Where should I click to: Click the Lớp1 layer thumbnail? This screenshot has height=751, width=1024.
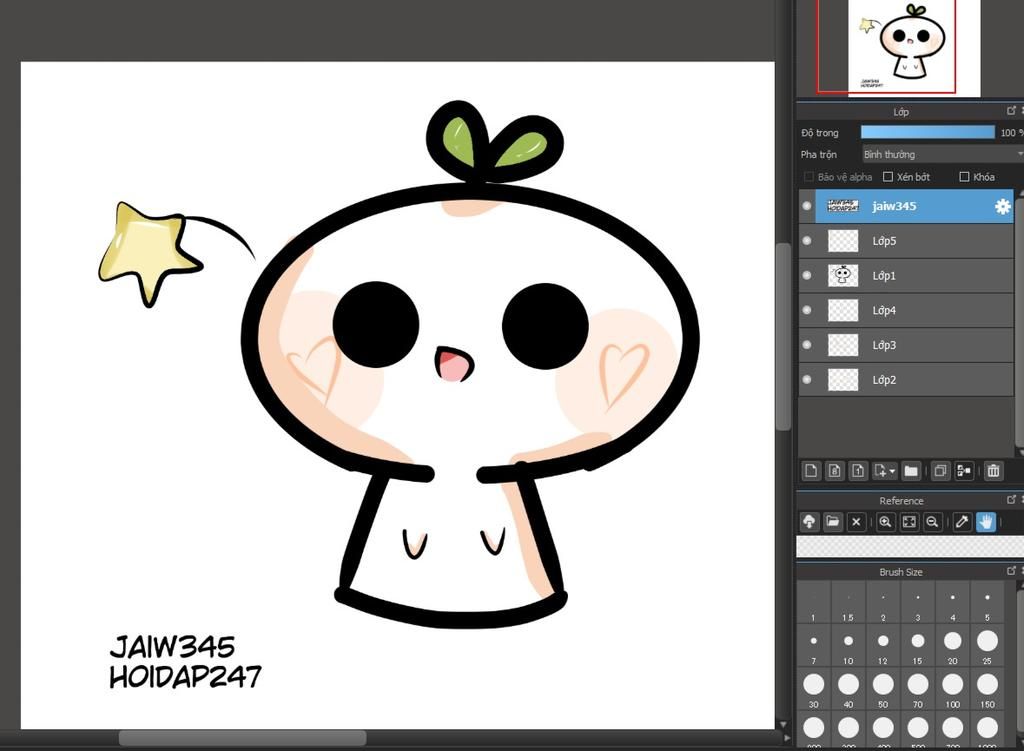(842, 276)
